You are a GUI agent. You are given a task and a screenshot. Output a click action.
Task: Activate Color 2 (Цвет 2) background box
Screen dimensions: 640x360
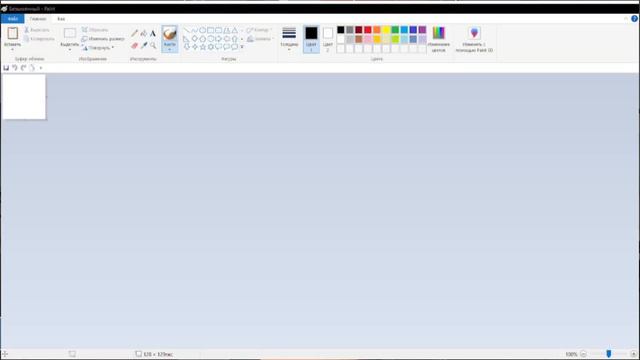[x=328, y=39]
